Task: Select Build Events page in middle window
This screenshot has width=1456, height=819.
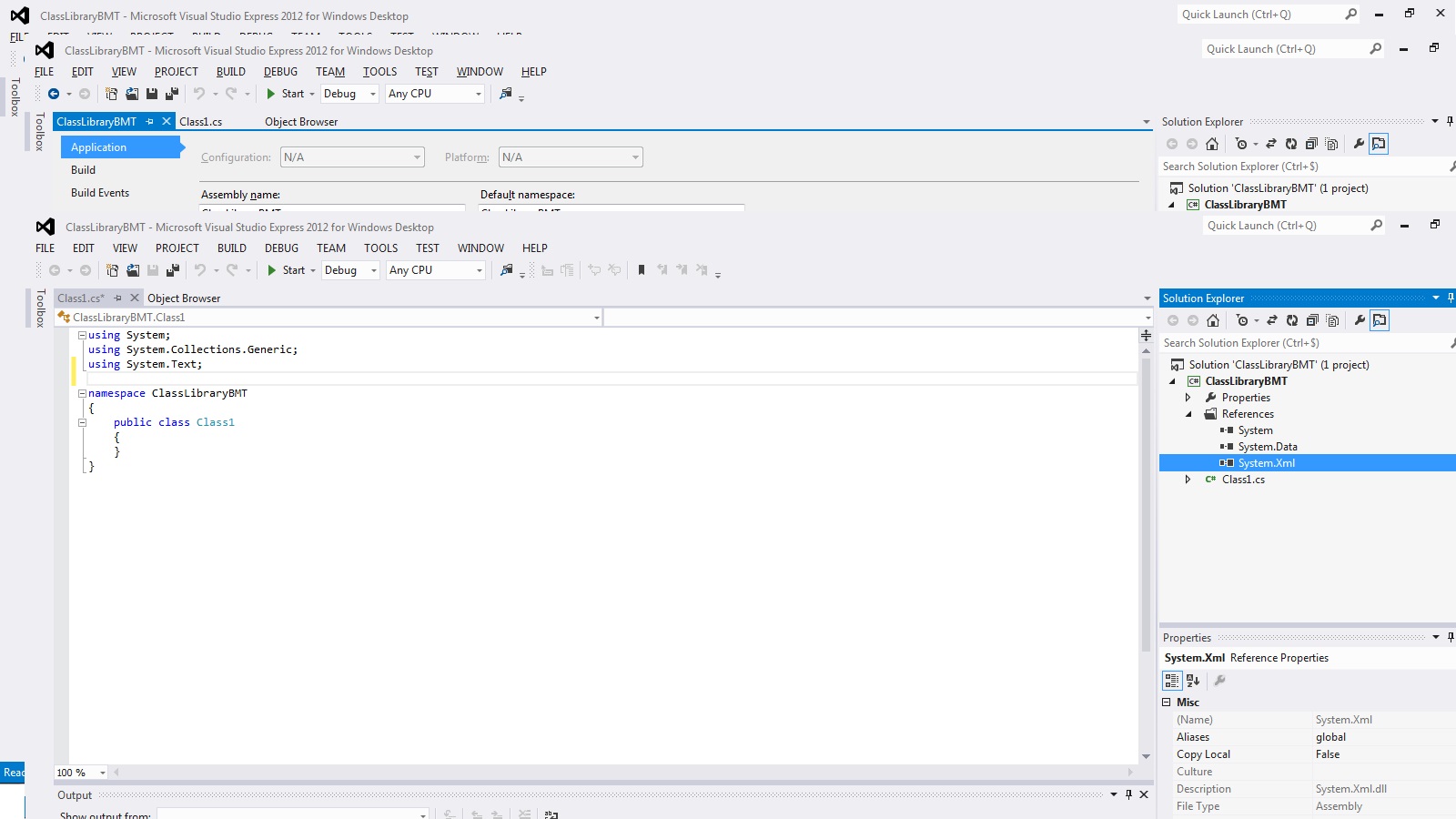Action: tap(100, 193)
